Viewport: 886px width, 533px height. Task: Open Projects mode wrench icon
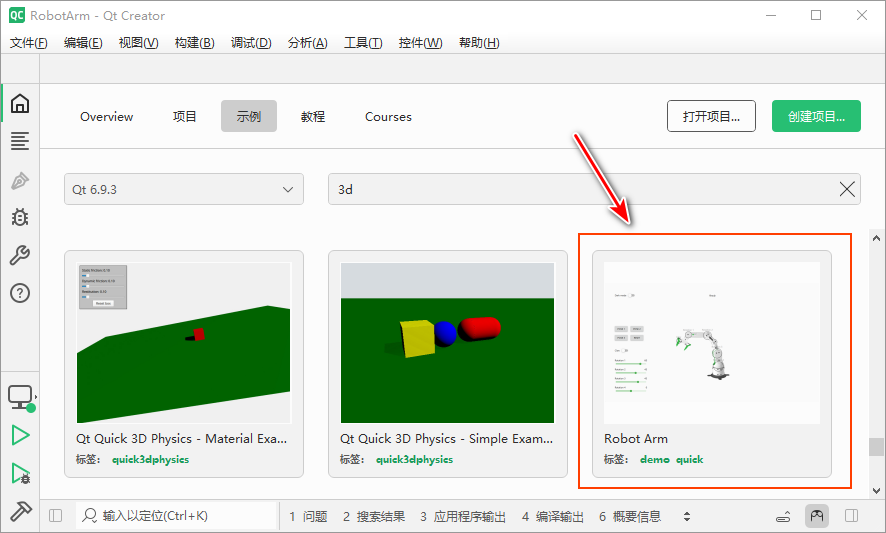click(x=19, y=255)
